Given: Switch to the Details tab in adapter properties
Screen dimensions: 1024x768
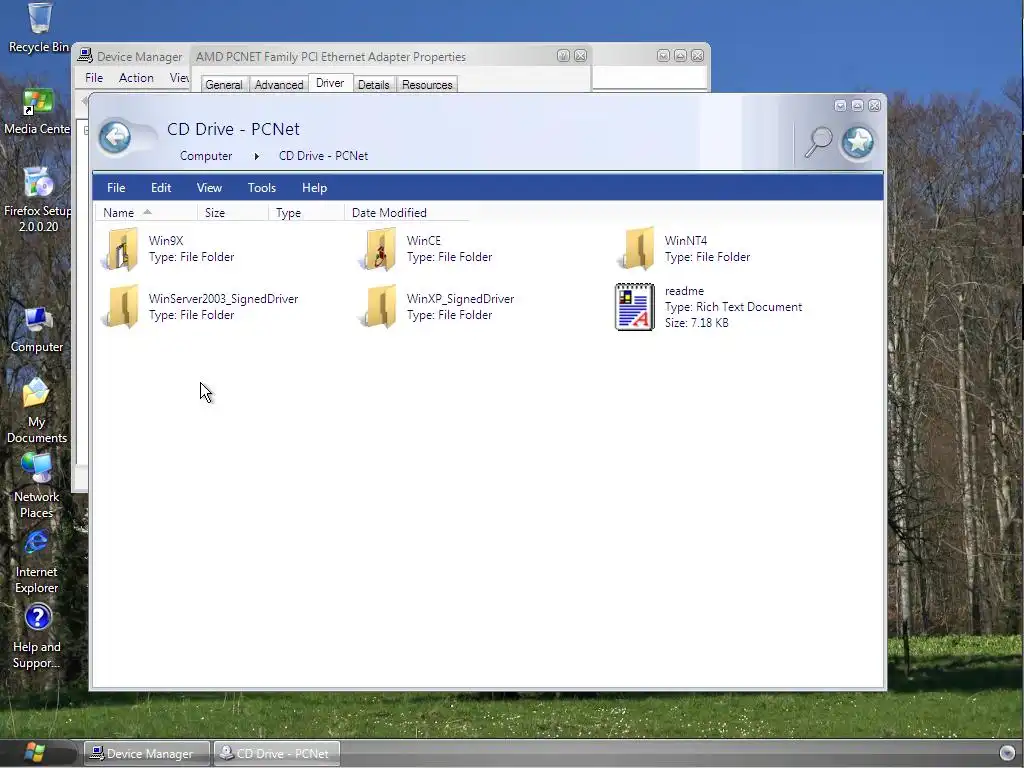Looking at the screenshot, I should tap(374, 85).
